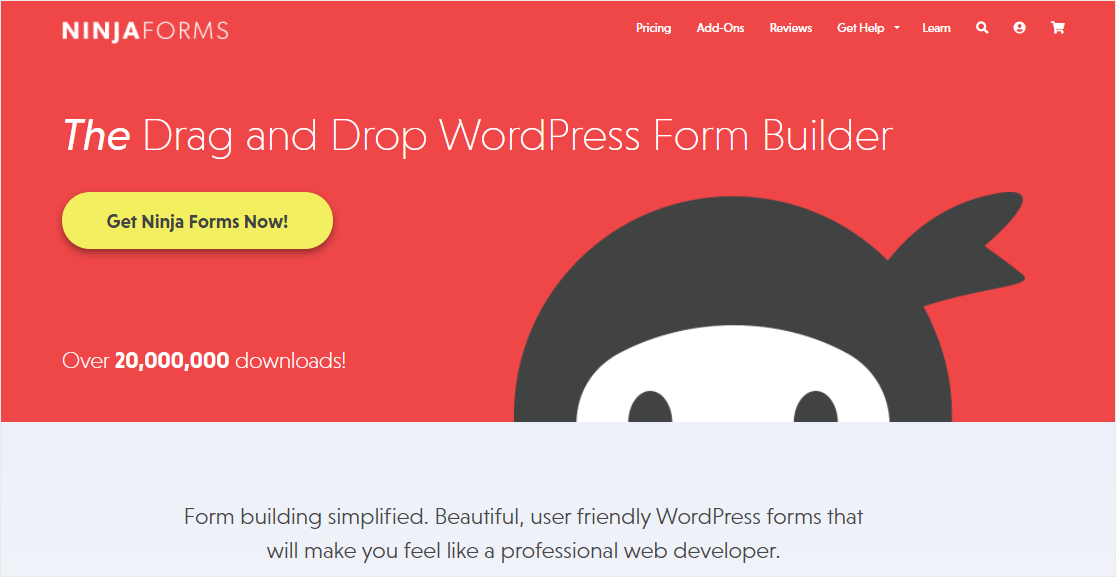Click the ninja mascot's white face
The width and height of the screenshot is (1116, 577).
pyautogui.click(x=730, y=385)
